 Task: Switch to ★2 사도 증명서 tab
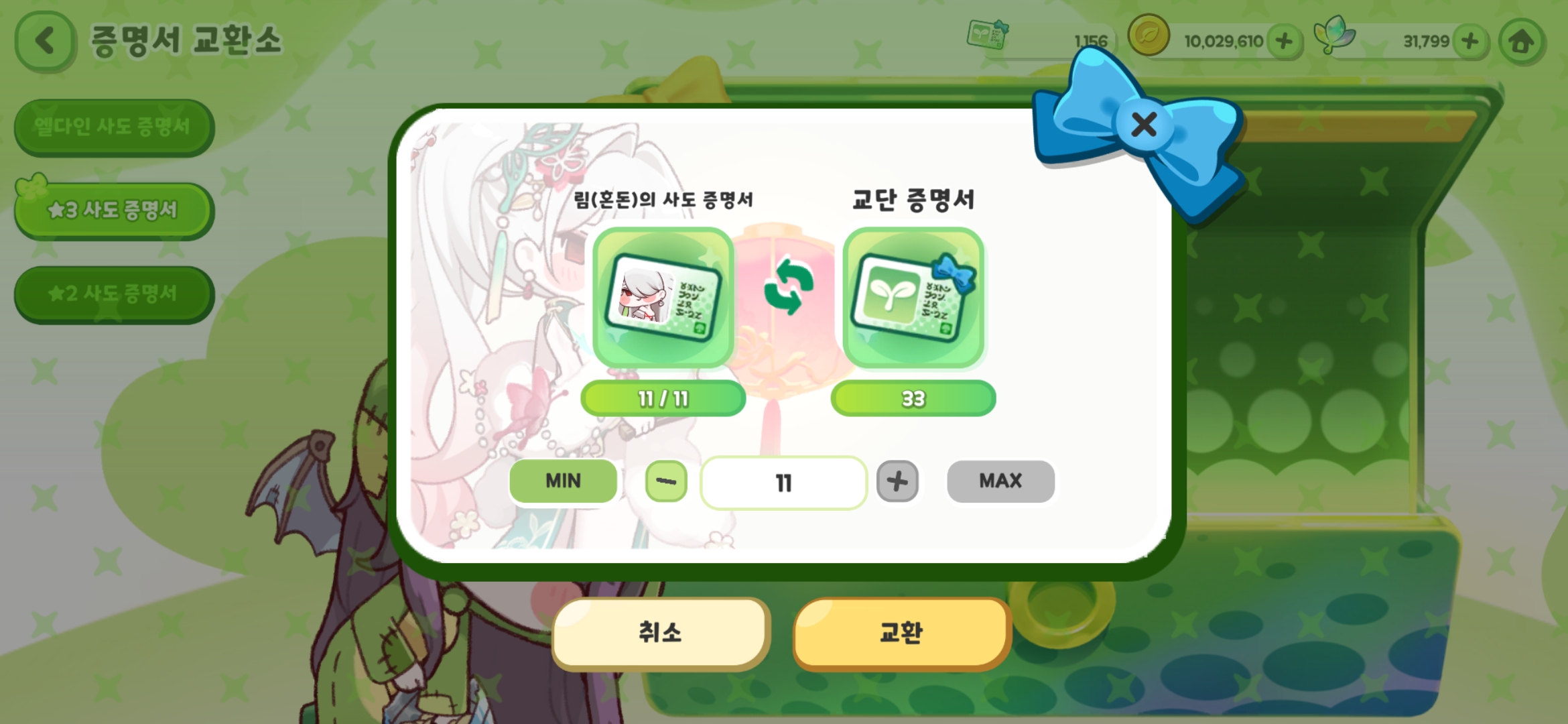click(x=113, y=294)
